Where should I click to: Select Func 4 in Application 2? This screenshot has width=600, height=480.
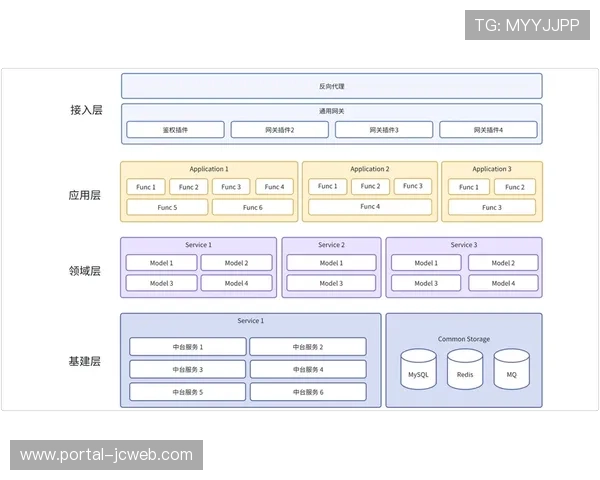pos(370,207)
